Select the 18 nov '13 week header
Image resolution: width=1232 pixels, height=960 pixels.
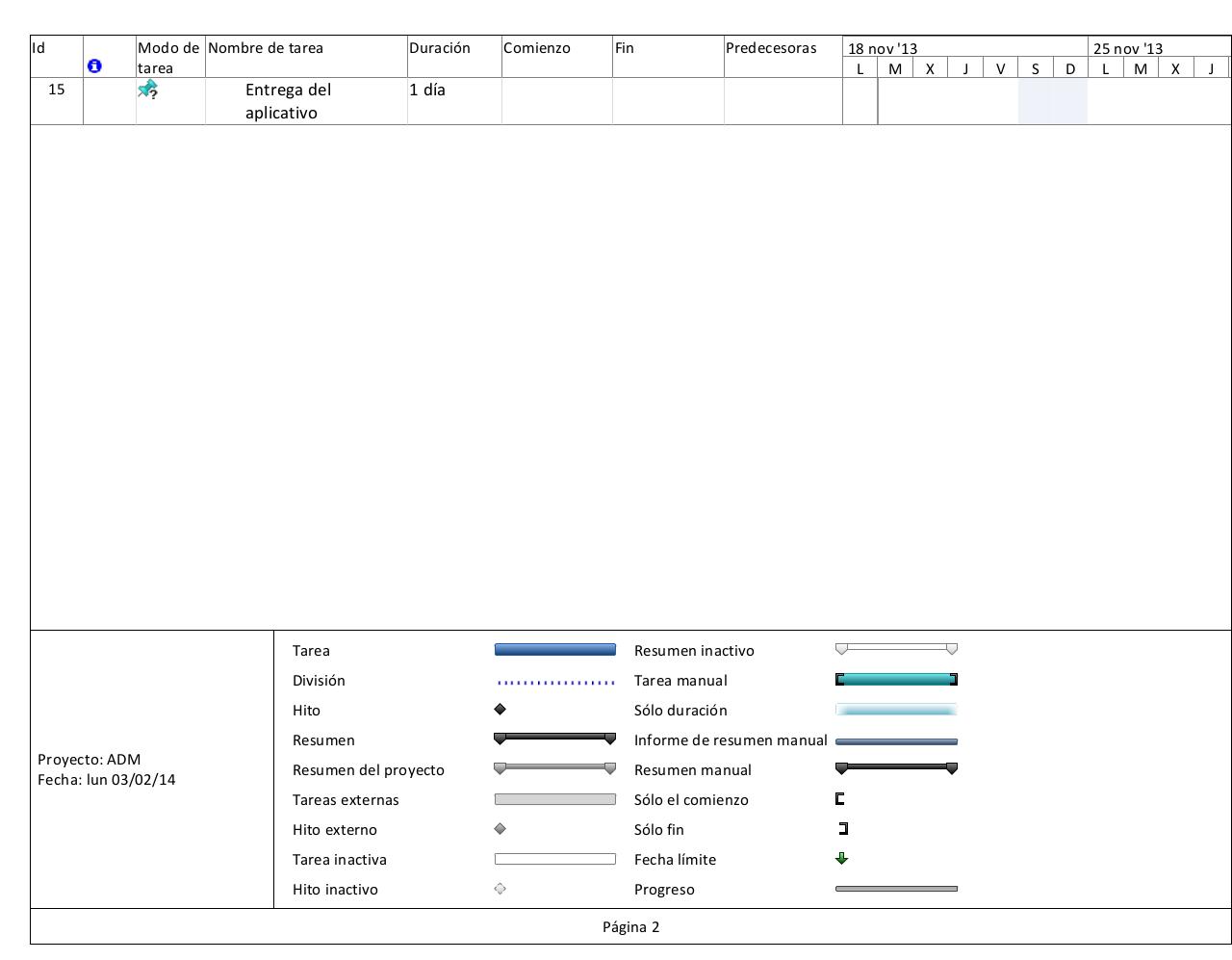pyautogui.click(x=883, y=48)
